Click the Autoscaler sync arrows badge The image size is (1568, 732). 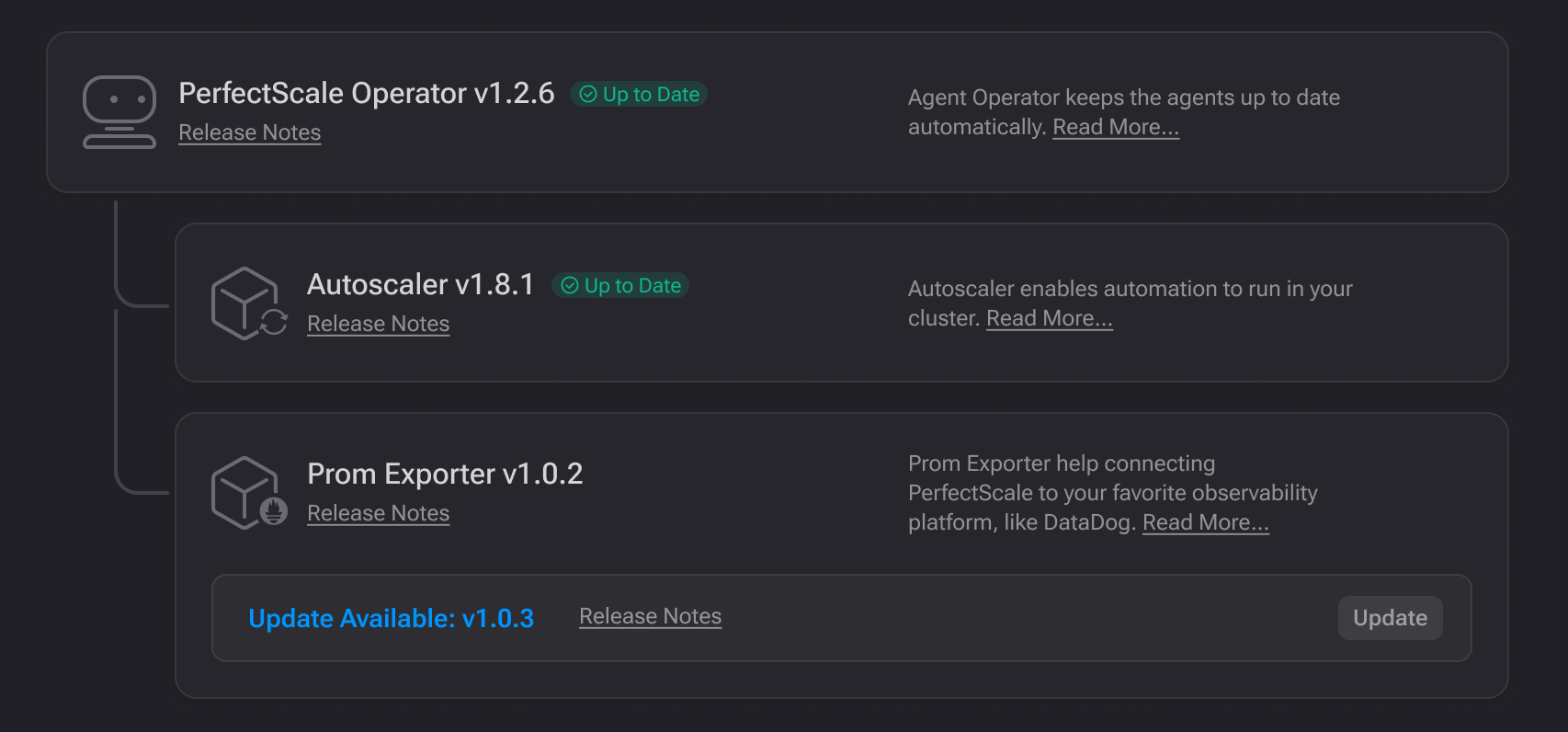click(274, 322)
